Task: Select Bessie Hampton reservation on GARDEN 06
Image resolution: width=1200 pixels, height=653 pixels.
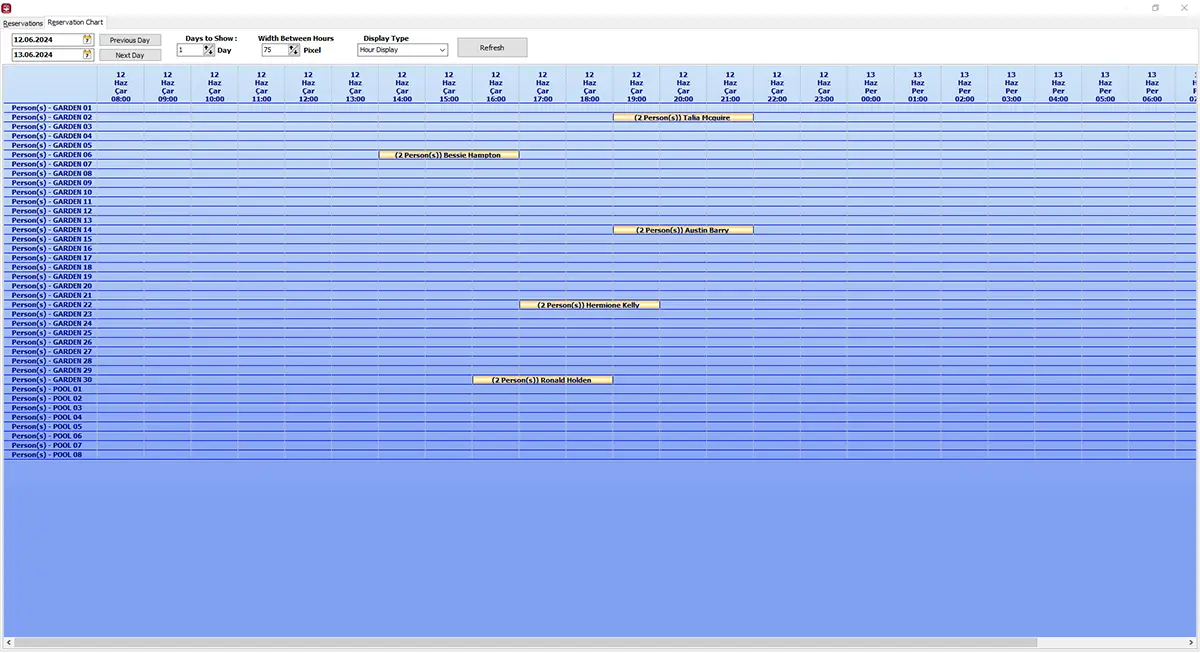Action: tap(449, 155)
